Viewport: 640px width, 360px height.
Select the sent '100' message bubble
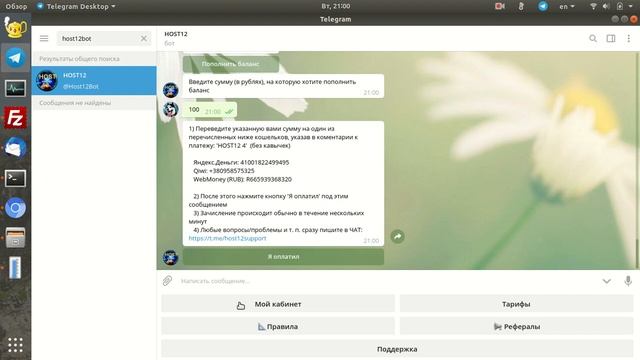[x=209, y=110]
